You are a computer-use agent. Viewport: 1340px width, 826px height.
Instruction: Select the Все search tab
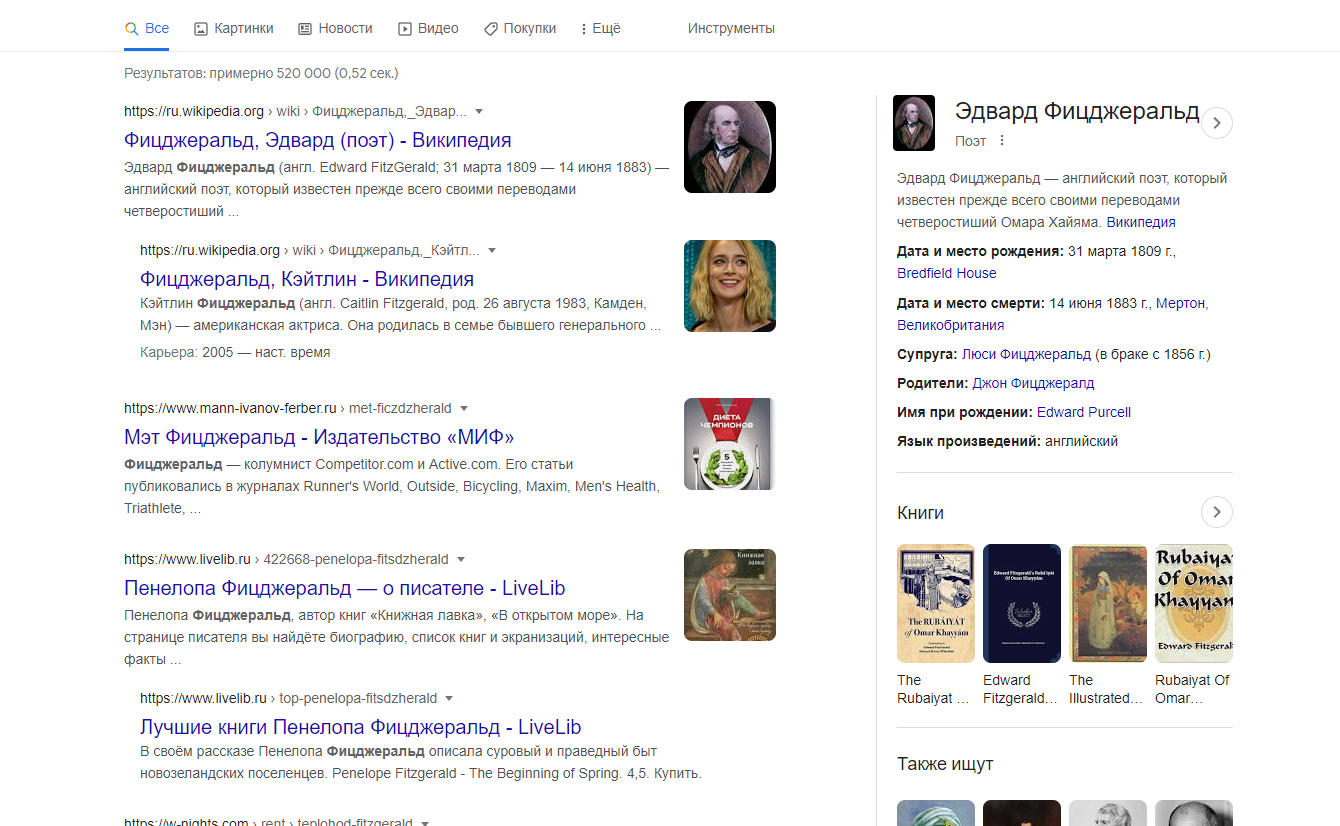(x=146, y=28)
